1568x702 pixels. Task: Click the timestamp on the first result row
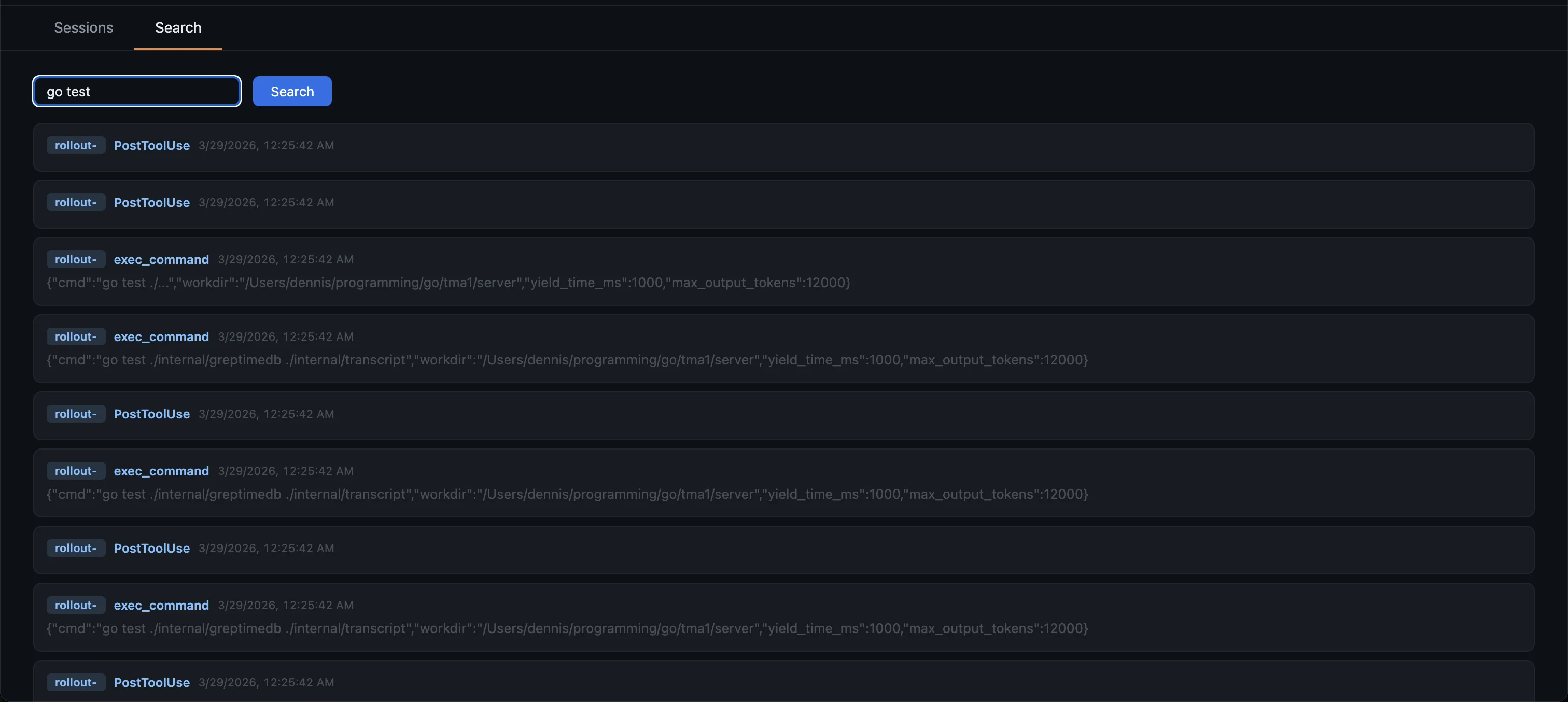click(x=266, y=145)
